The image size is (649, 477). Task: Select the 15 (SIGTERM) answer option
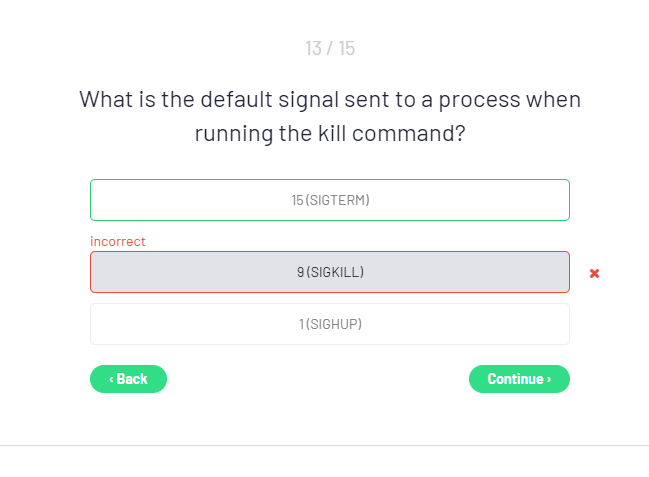330,200
